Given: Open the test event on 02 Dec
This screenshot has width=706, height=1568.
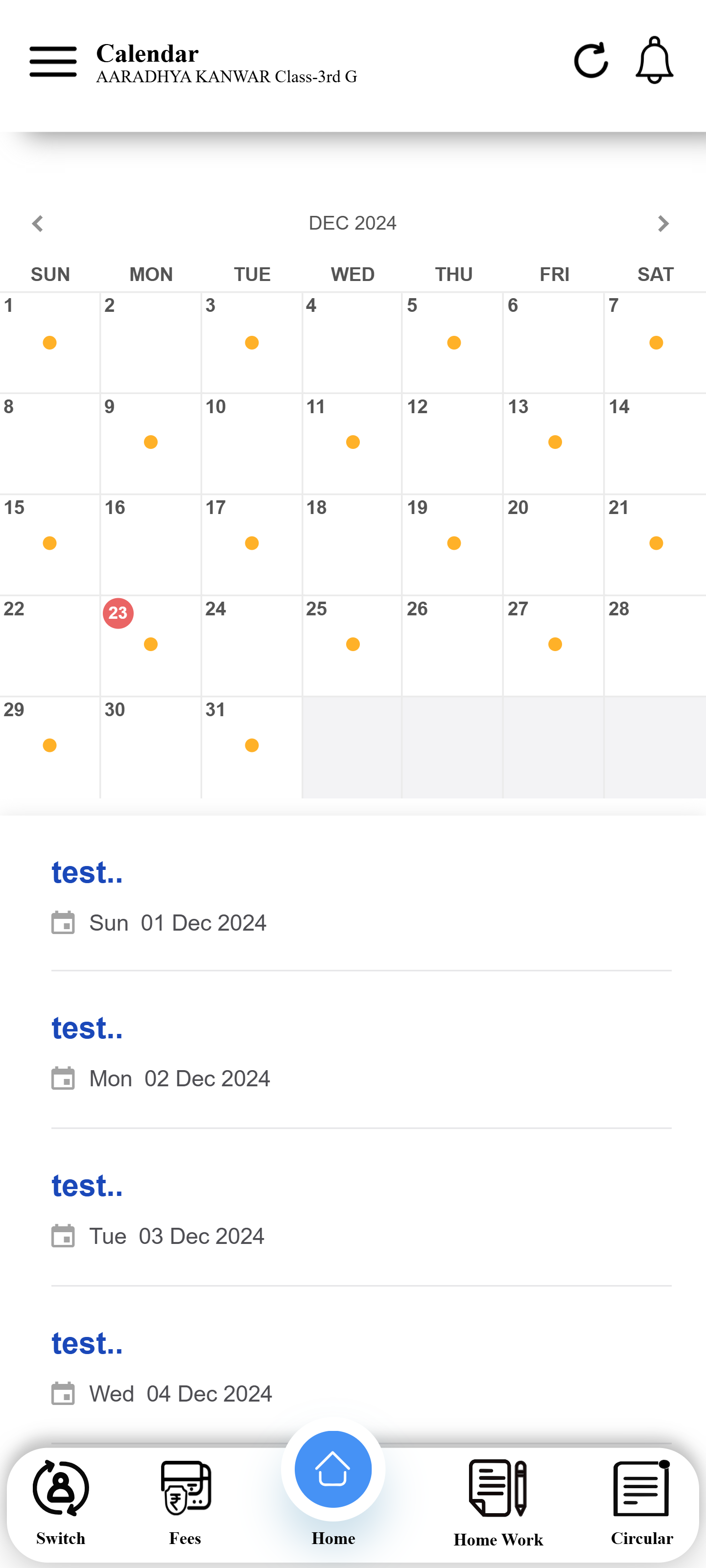Looking at the screenshot, I should [87, 1029].
